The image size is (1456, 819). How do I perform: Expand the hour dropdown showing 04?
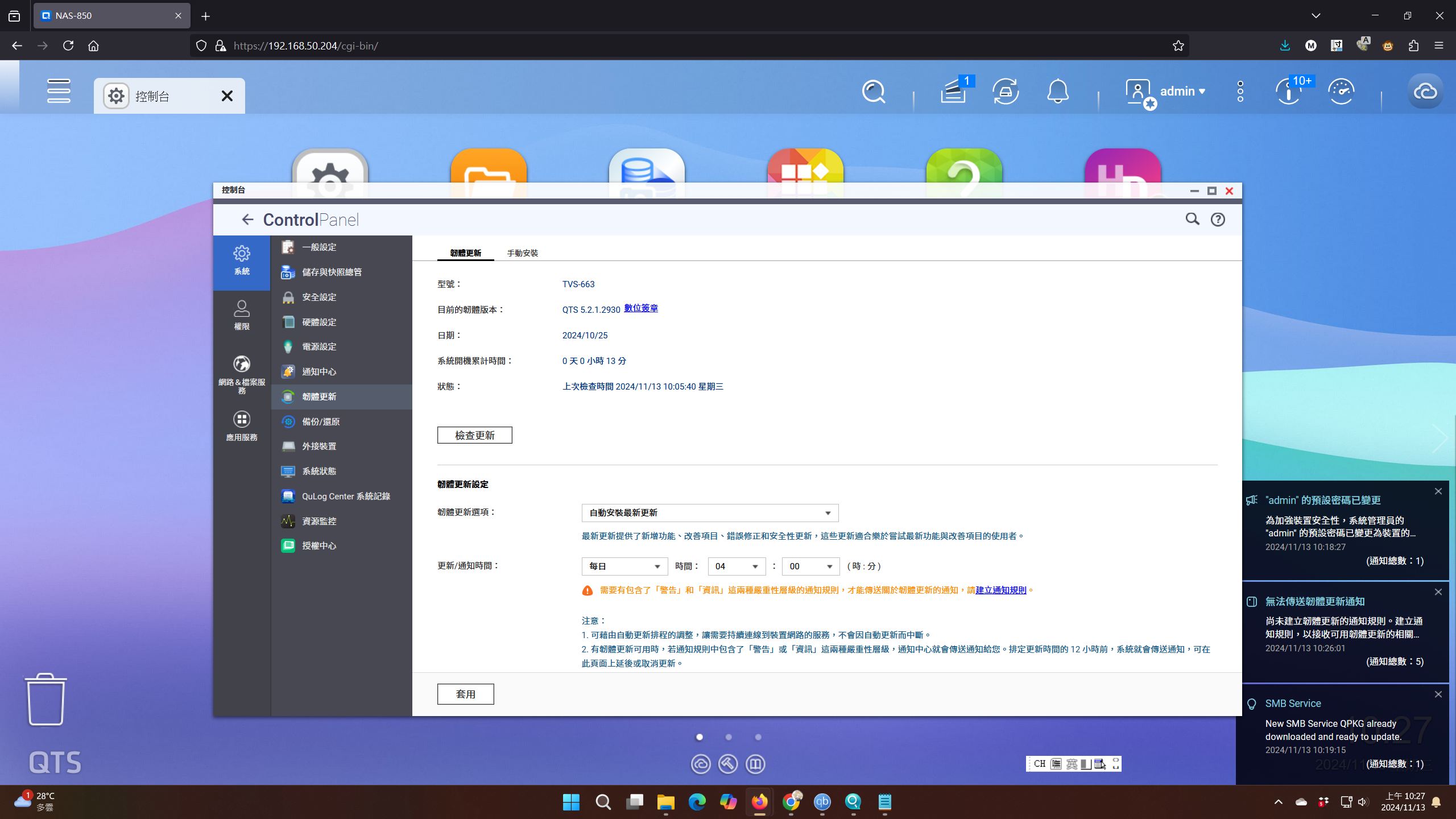(737, 566)
